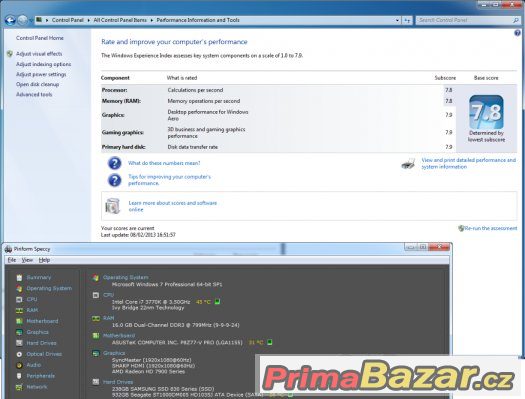
Task: Click the Processor row in the score table
Action: point(278,90)
